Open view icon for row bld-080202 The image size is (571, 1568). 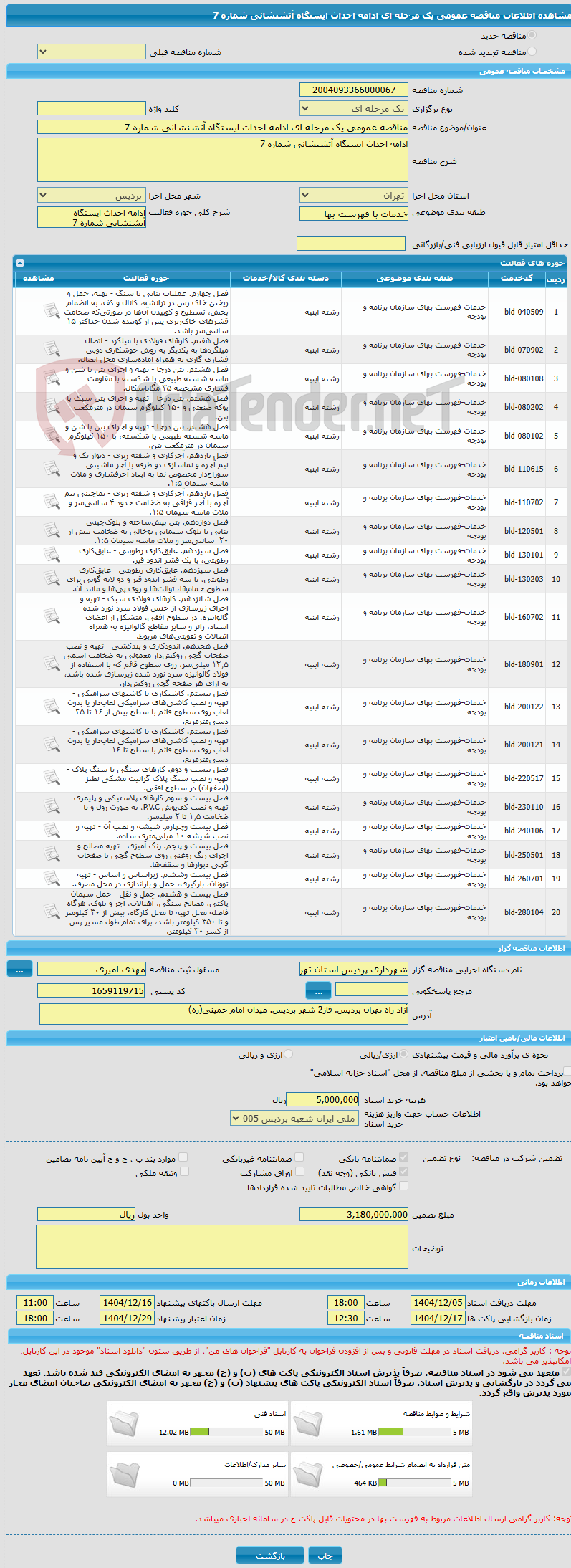point(52,406)
